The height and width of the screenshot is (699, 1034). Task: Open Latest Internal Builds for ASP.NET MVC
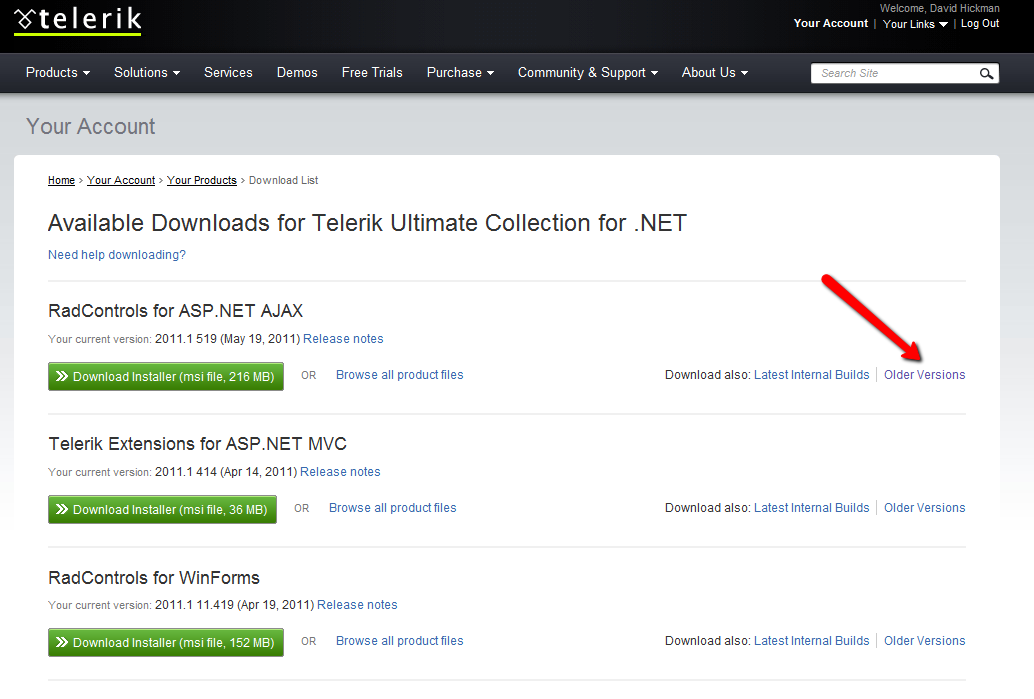coord(812,508)
